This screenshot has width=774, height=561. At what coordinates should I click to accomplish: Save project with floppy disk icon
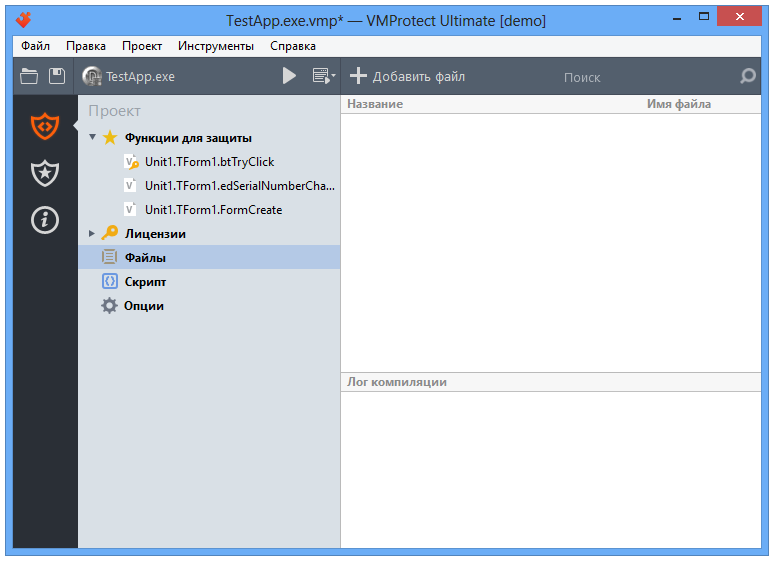click(57, 76)
